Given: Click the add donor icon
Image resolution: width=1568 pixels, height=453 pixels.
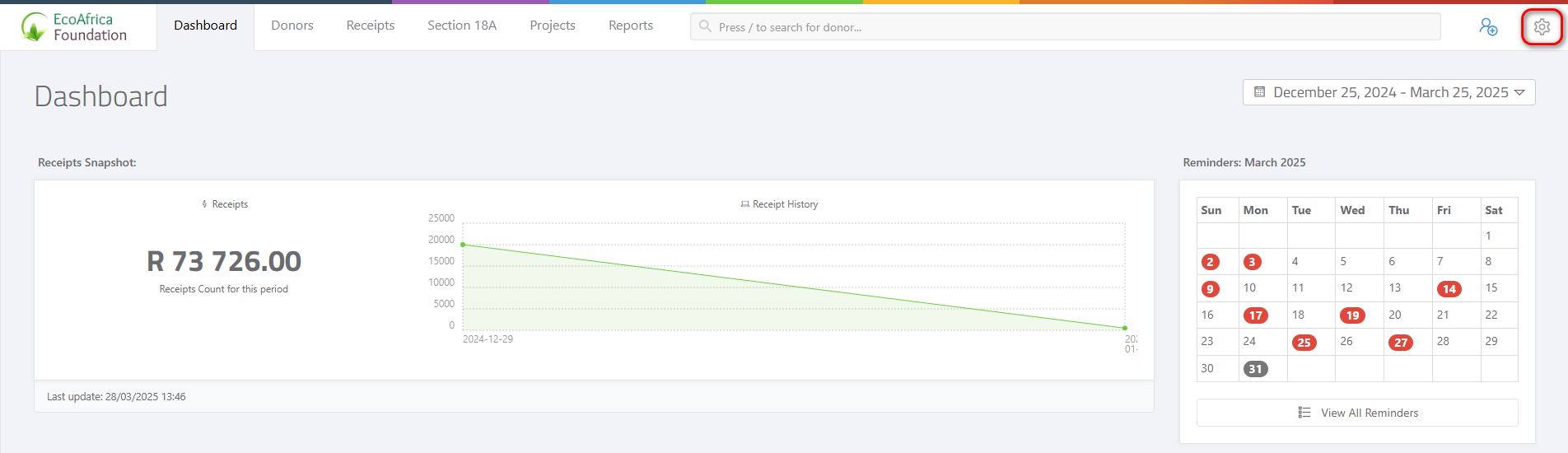Looking at the screenshot, I should point(1488,27).
